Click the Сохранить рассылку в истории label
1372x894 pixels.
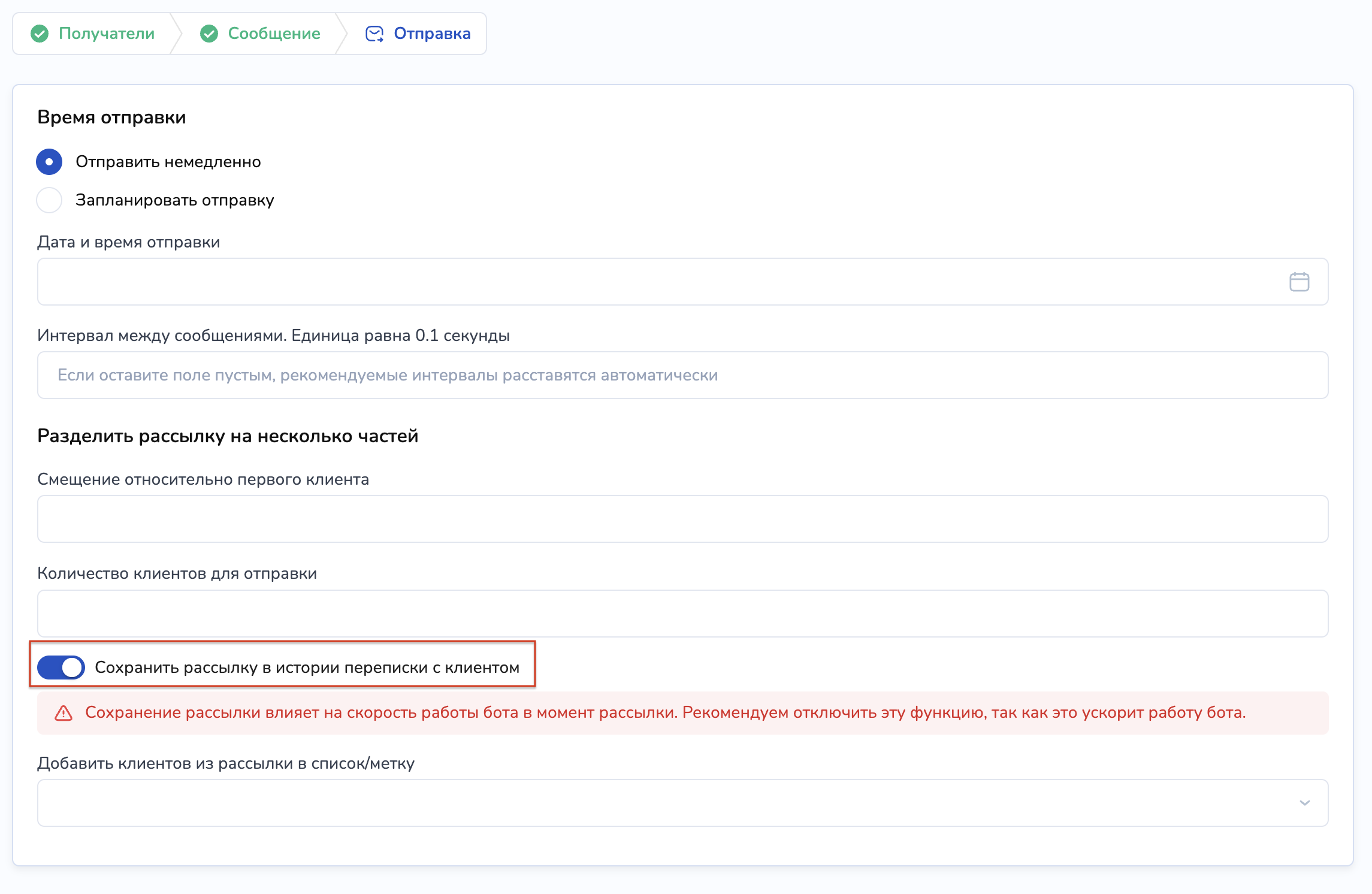tap(307, 668)
